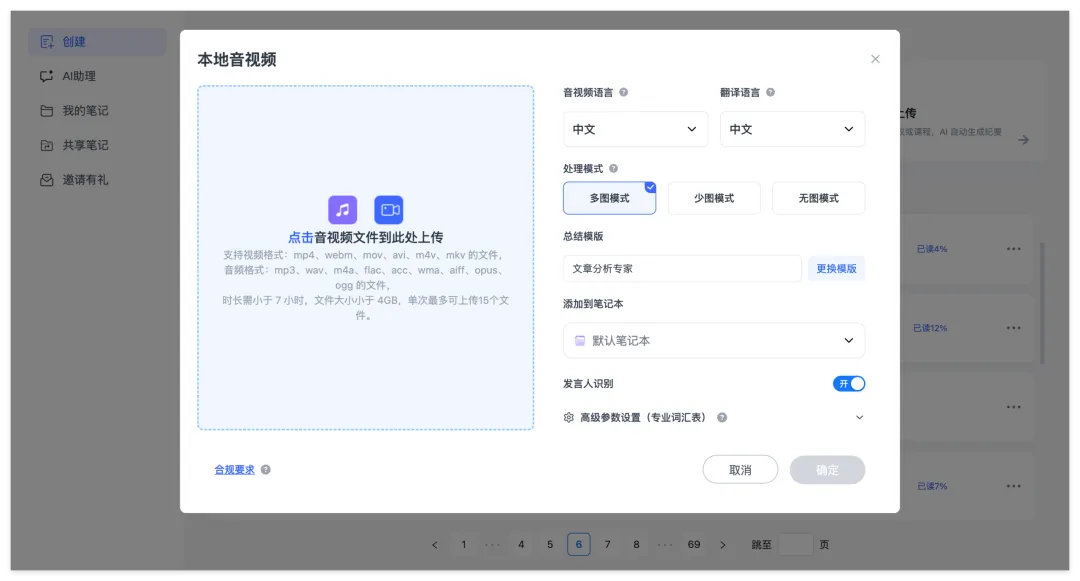Click the 共享笔记 folder icon
The image size is (1080, 581).
[47, 145]
